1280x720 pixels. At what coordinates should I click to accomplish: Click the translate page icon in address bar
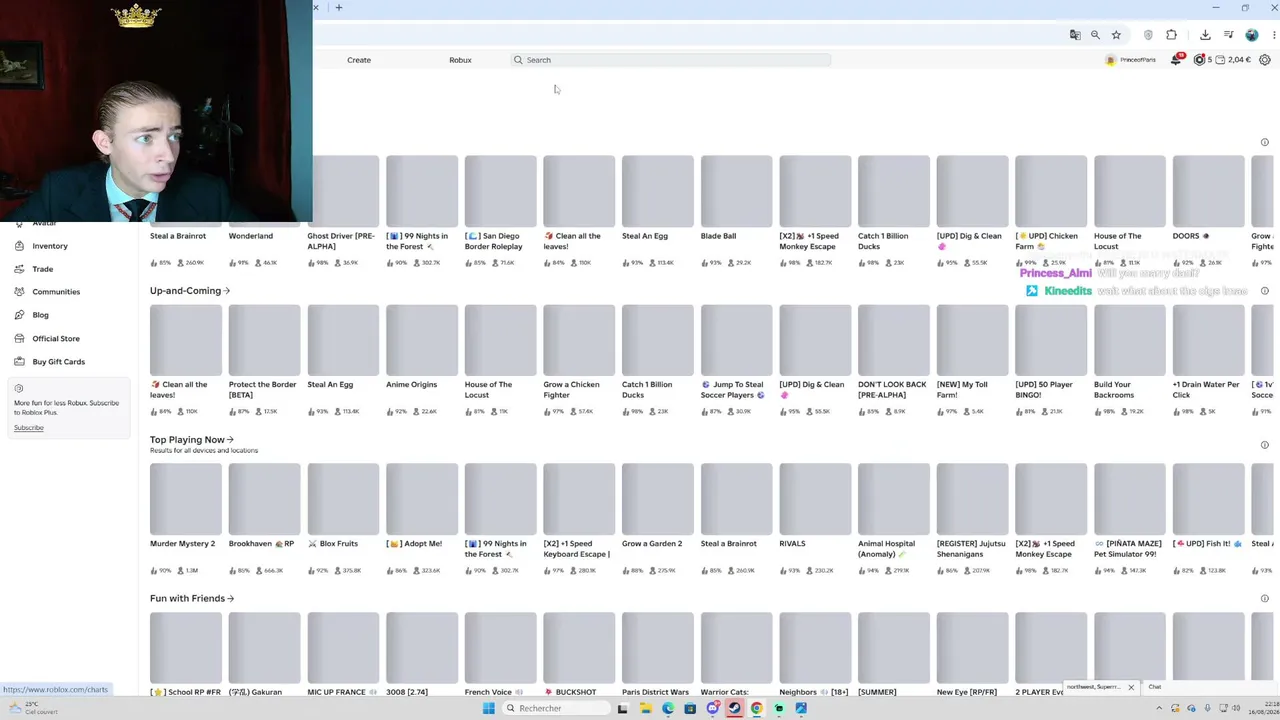pyautogui.click(x=1075, y=35)
